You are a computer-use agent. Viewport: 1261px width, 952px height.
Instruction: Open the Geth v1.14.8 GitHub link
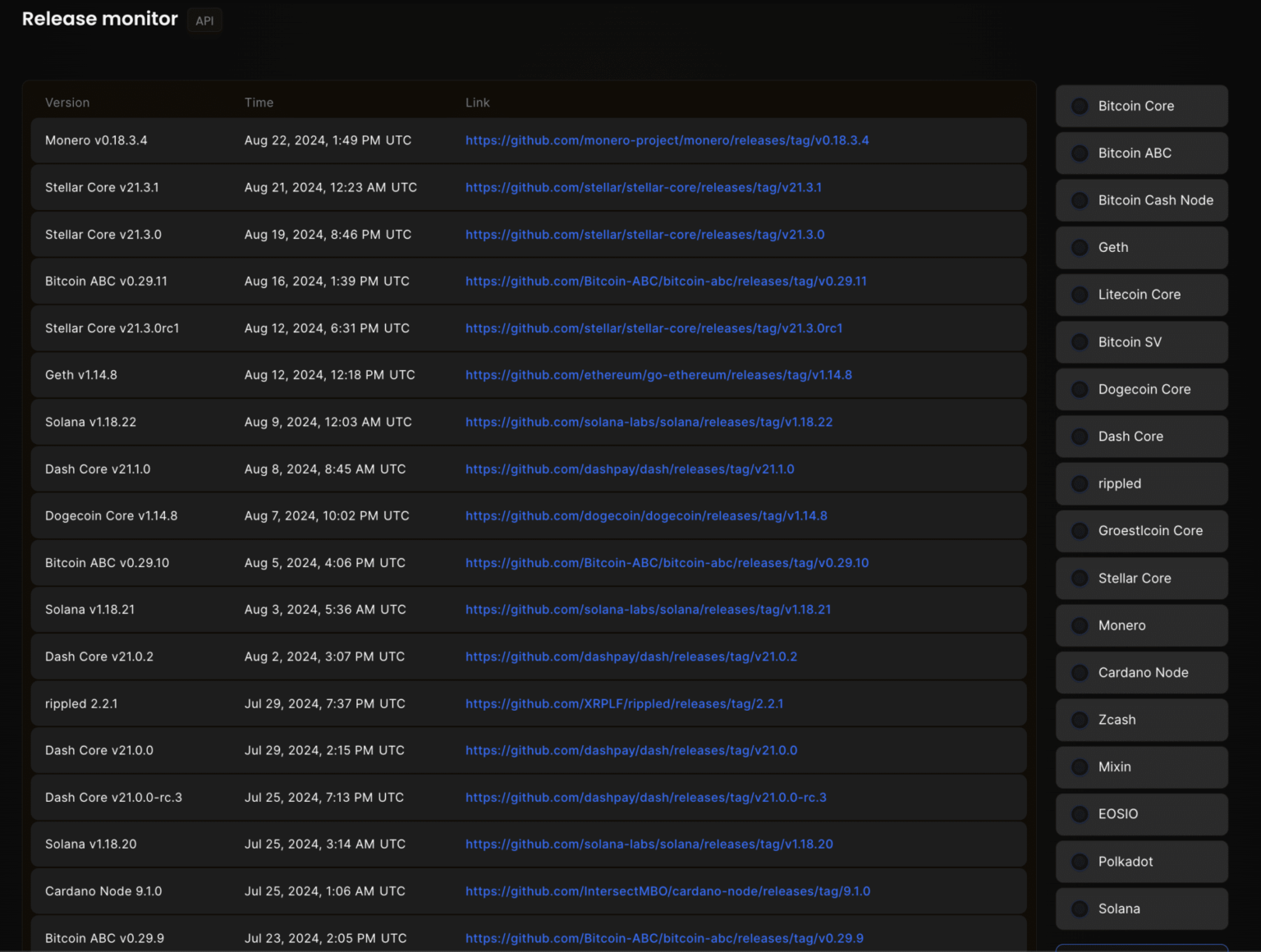coord(658,374)
